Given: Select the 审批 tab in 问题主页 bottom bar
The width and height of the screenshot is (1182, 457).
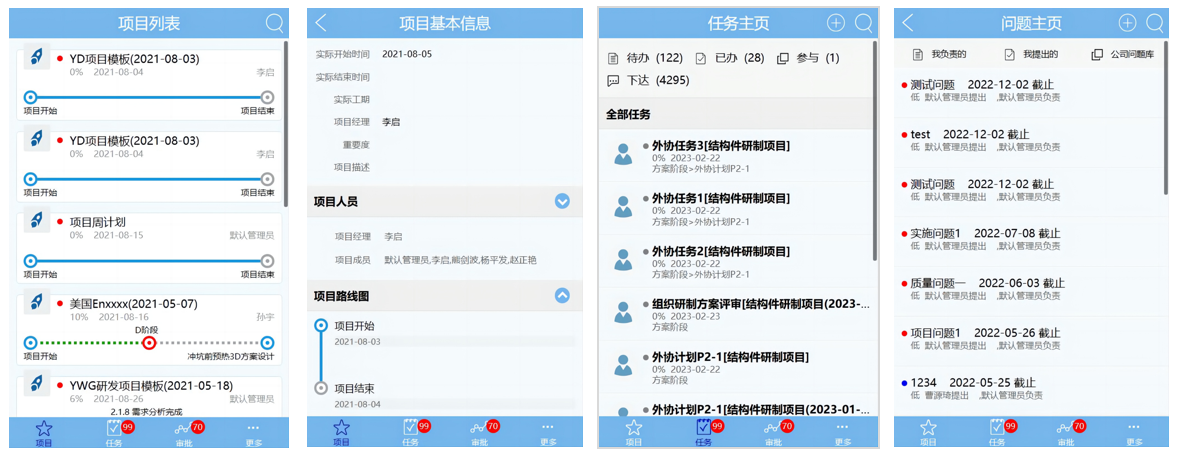Looking at the screenshot, I should (x=1067, y=432).
